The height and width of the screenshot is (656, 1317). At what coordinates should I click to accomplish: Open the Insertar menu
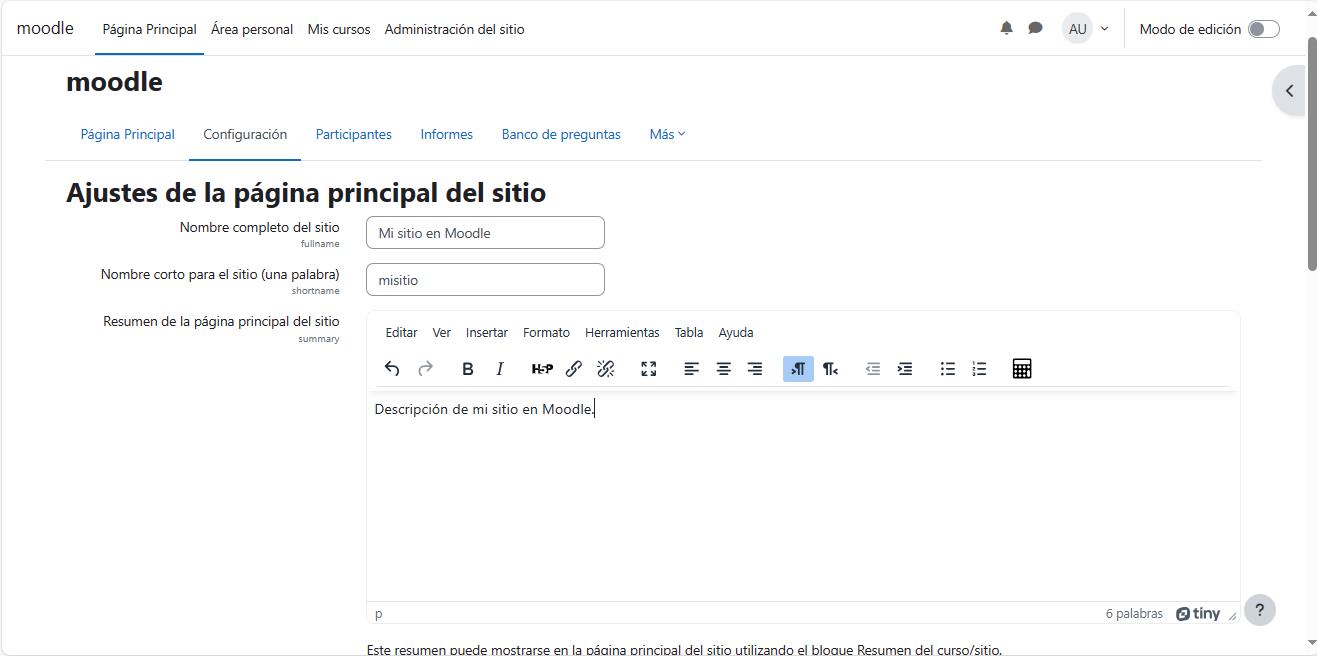click(486, 332)
